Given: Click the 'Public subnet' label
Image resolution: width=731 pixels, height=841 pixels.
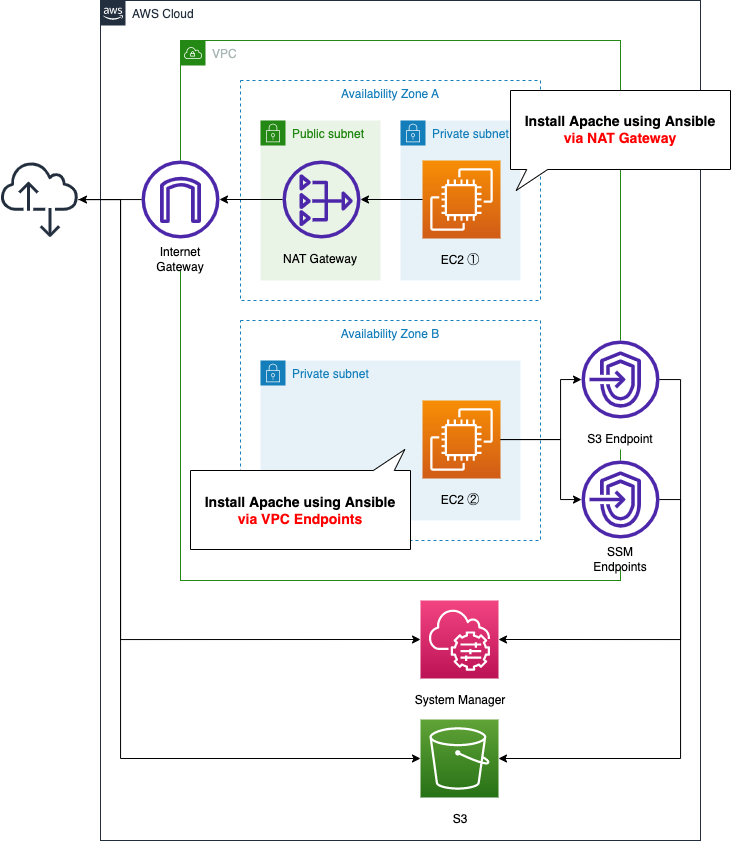Looking at the screenshot, I should tap(328, 134).
